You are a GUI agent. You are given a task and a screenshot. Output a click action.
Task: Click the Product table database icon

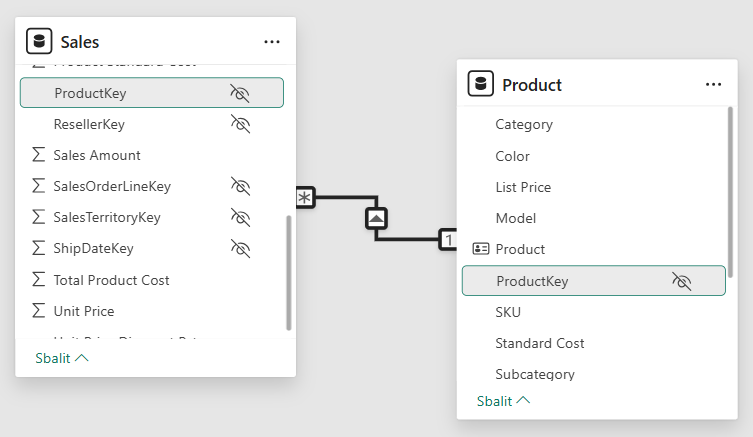tap(481, 85)
